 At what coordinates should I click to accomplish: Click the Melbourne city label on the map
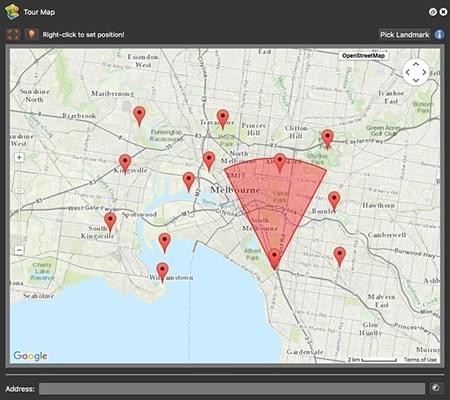(x=235, y=190)
